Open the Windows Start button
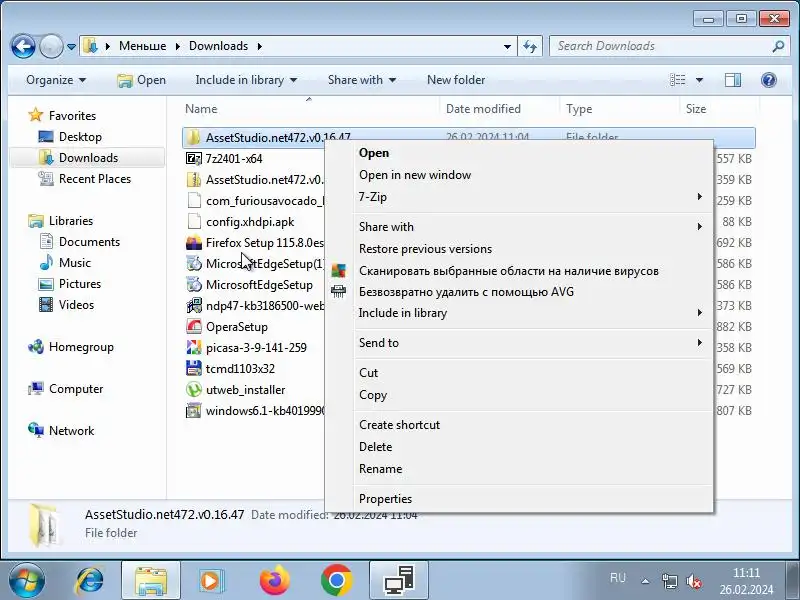Viewport: 800px width, 600px height. point(27,581)
